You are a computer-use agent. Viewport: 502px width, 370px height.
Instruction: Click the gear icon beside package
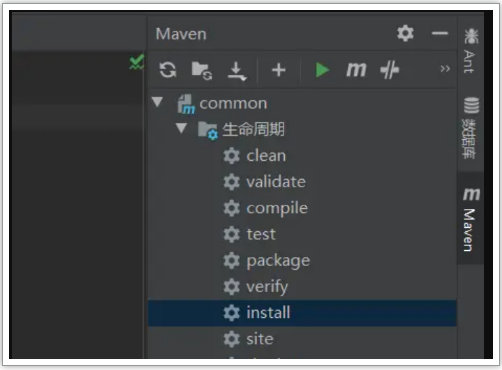(x=232, y=260)
